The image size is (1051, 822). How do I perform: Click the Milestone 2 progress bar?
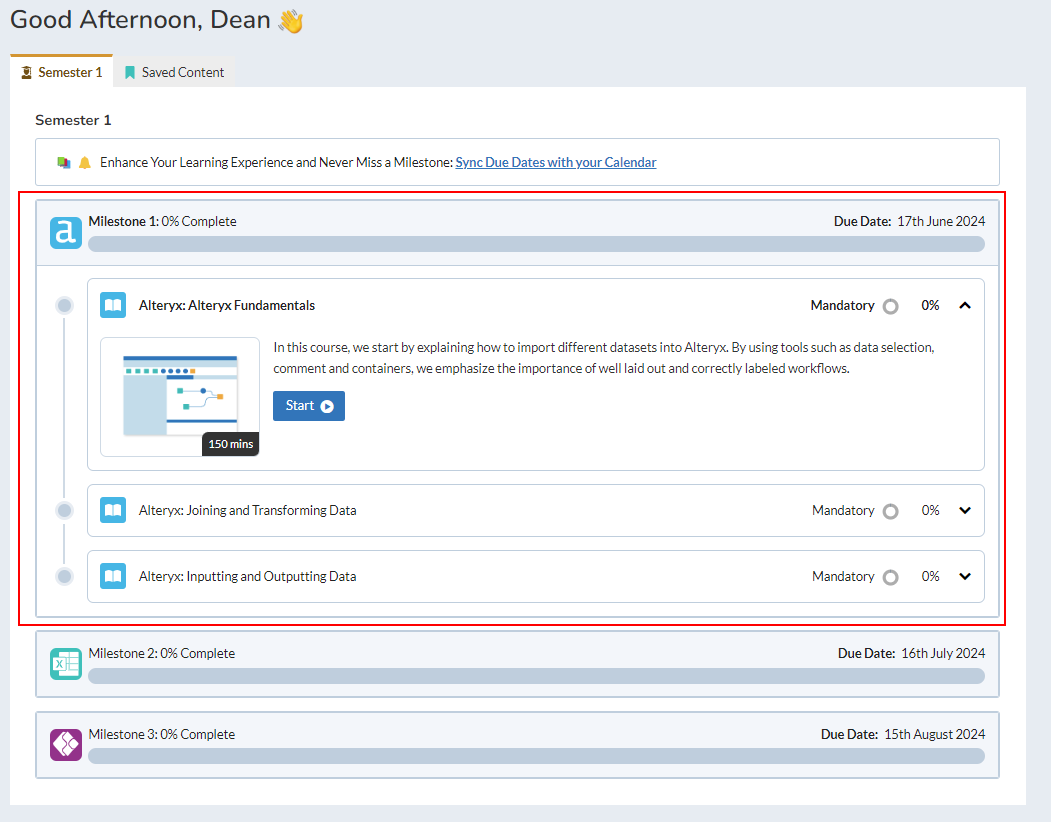tap(536, 676)
